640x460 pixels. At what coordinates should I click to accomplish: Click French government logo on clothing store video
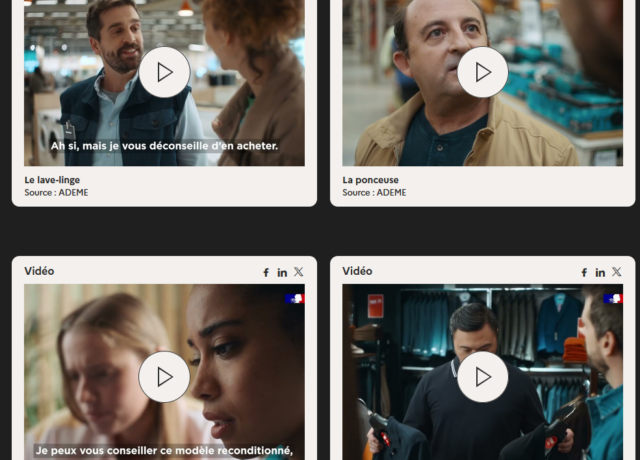coord(613,298)
